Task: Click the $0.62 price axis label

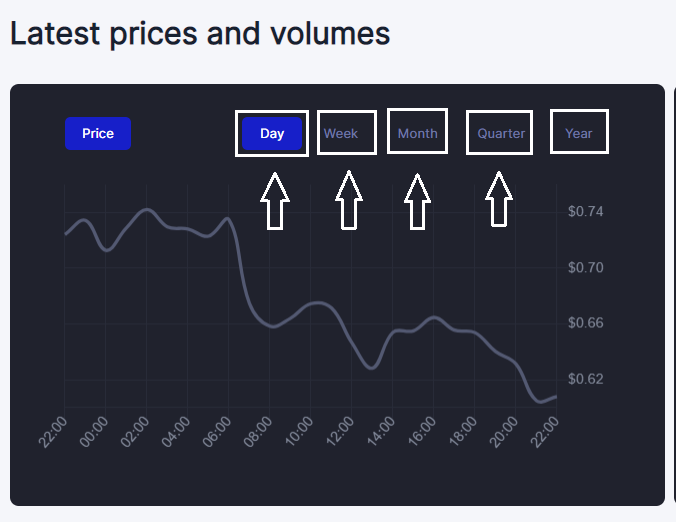Action: pos(585,379)
